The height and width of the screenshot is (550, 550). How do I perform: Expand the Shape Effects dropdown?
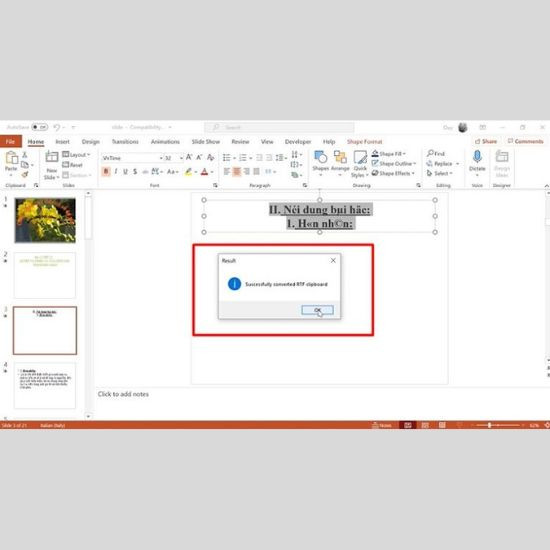(x=413, y=173)
